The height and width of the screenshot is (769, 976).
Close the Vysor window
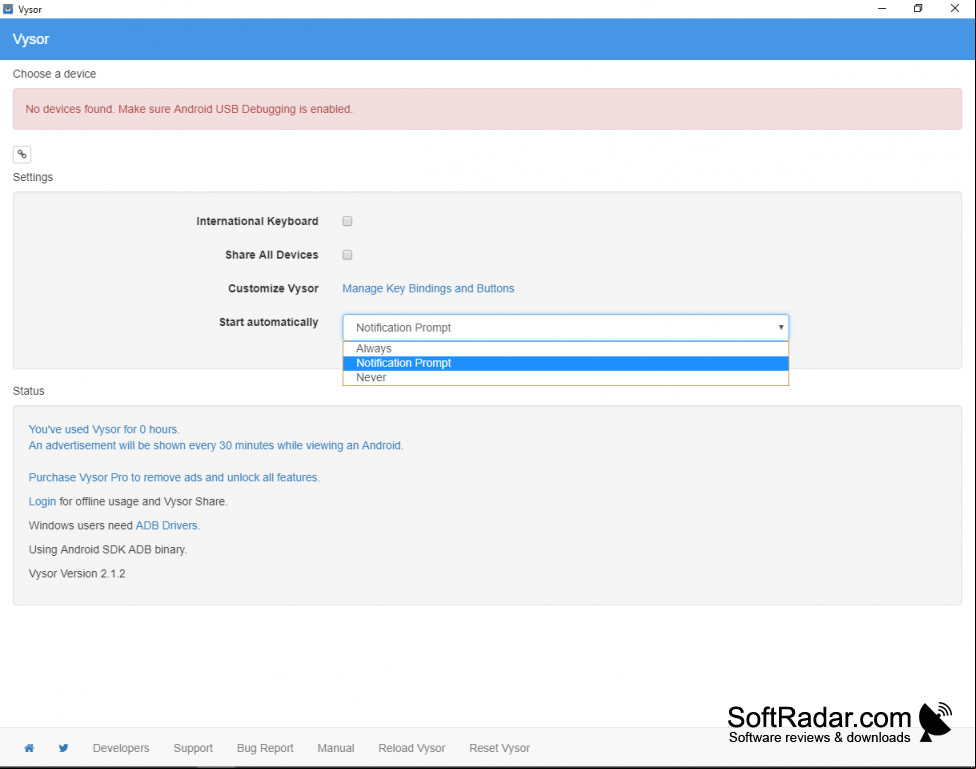[x=954, y=9]
